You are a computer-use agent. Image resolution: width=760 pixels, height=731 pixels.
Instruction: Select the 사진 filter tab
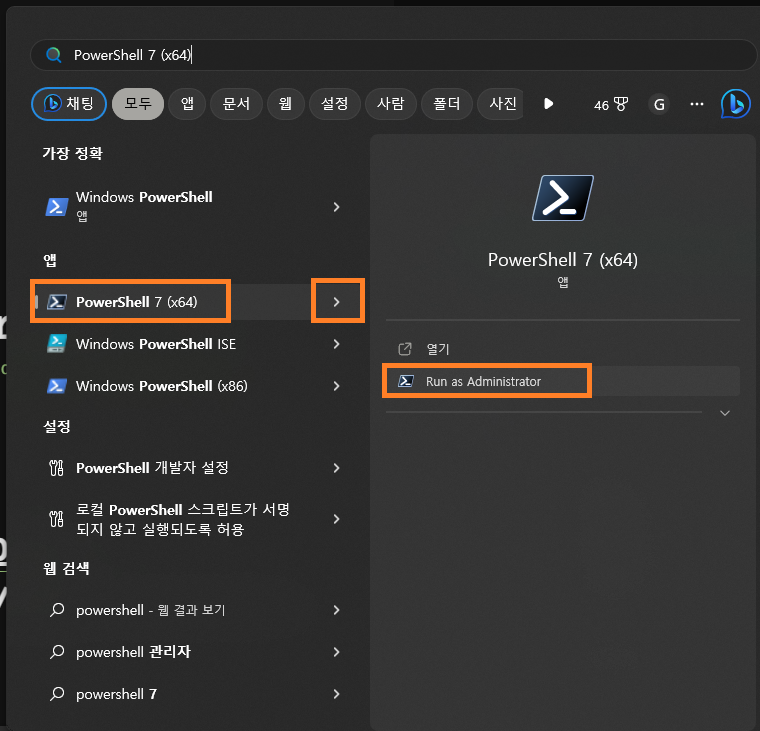[501, 104]
